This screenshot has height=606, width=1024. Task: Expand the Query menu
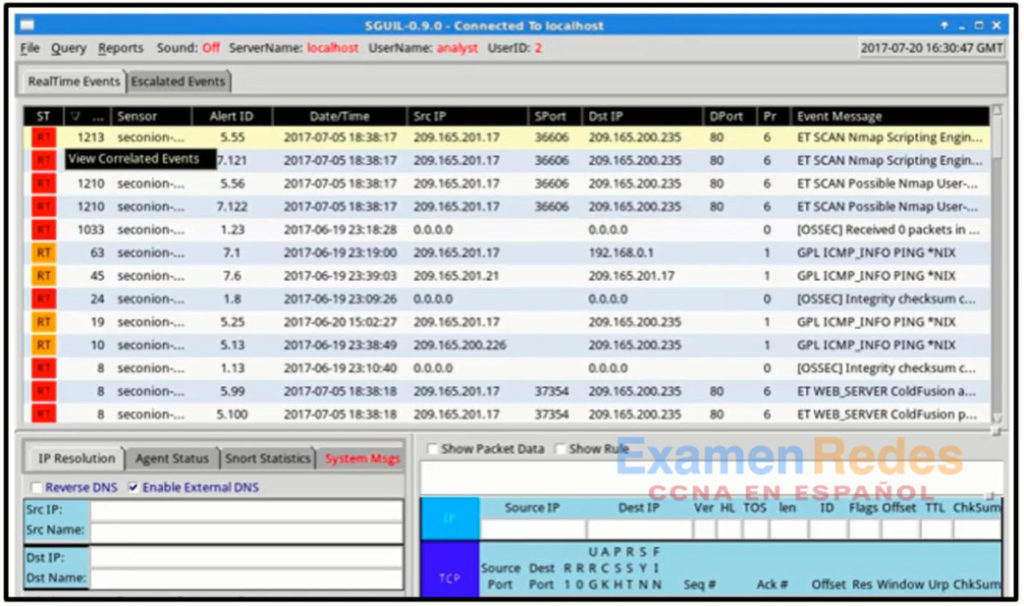coord(68,48)
